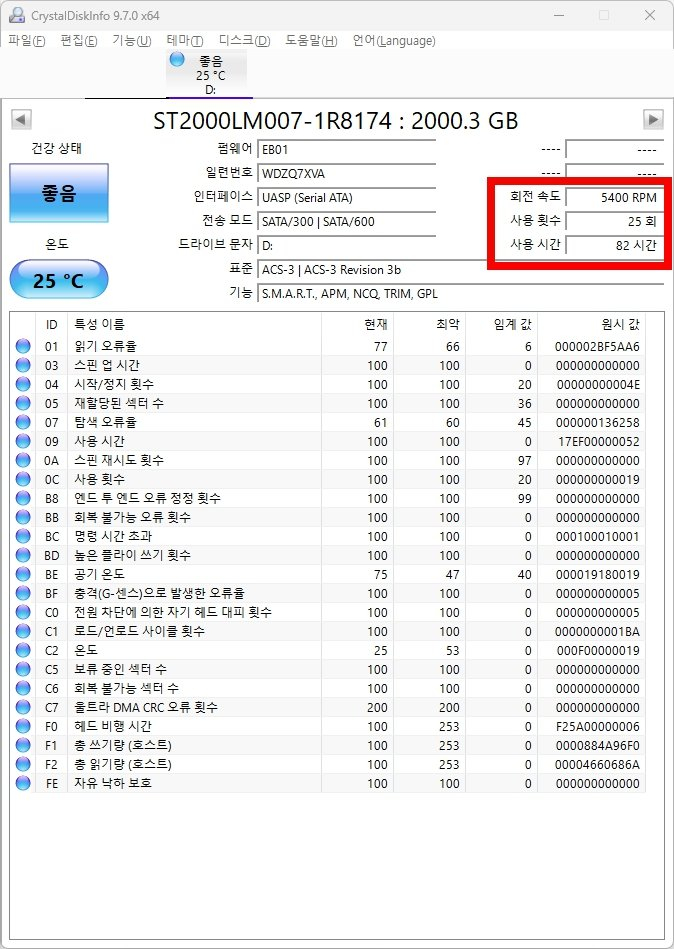Click status orb for row BB 회복 불가능 오류 횟수

pos(23,517)
